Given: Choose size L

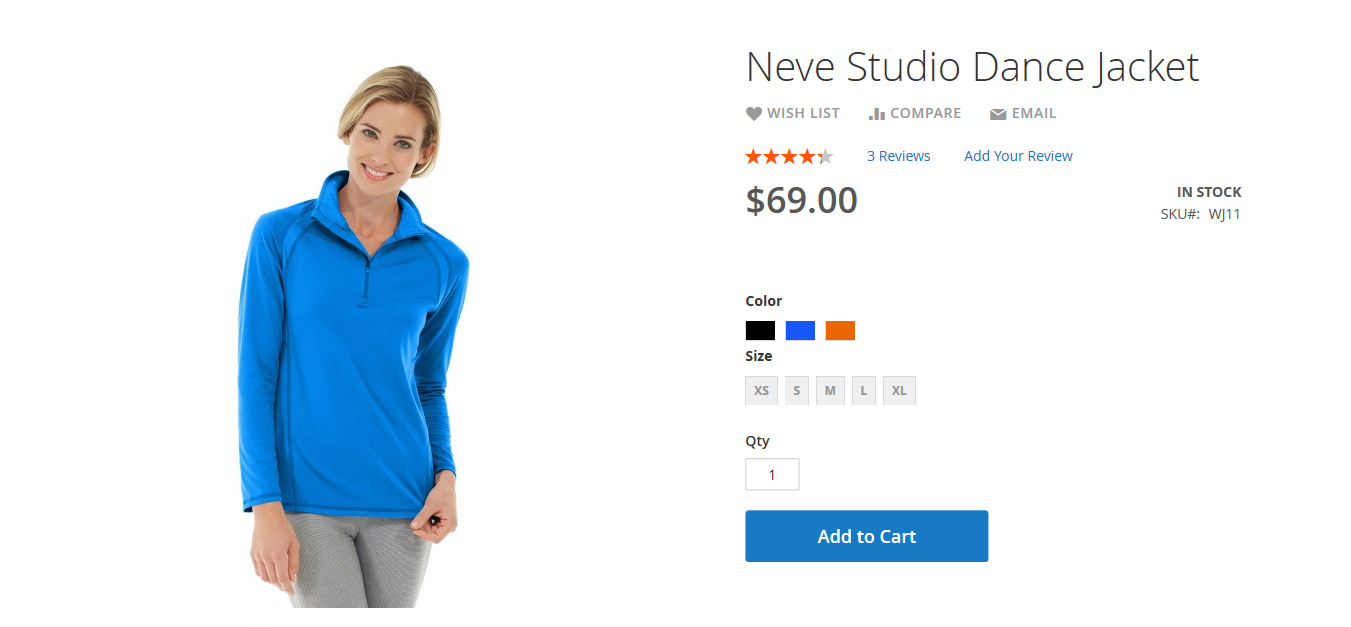Looking at the screenshot, I should (x=864, y=390).
